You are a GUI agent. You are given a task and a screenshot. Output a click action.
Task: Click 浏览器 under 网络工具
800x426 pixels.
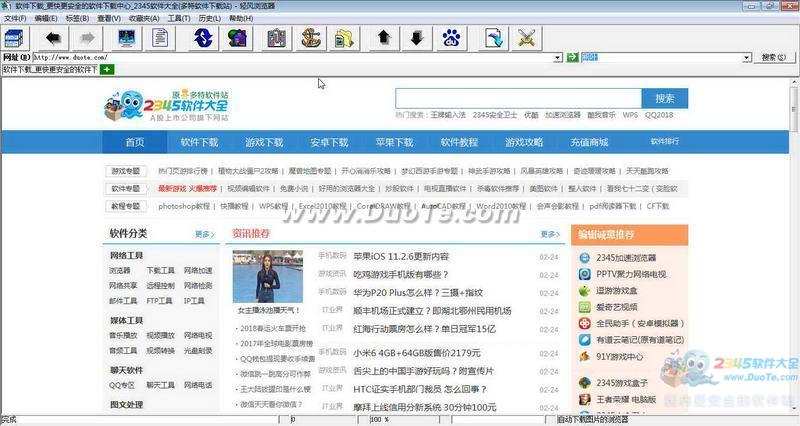(x=120, y=271)
